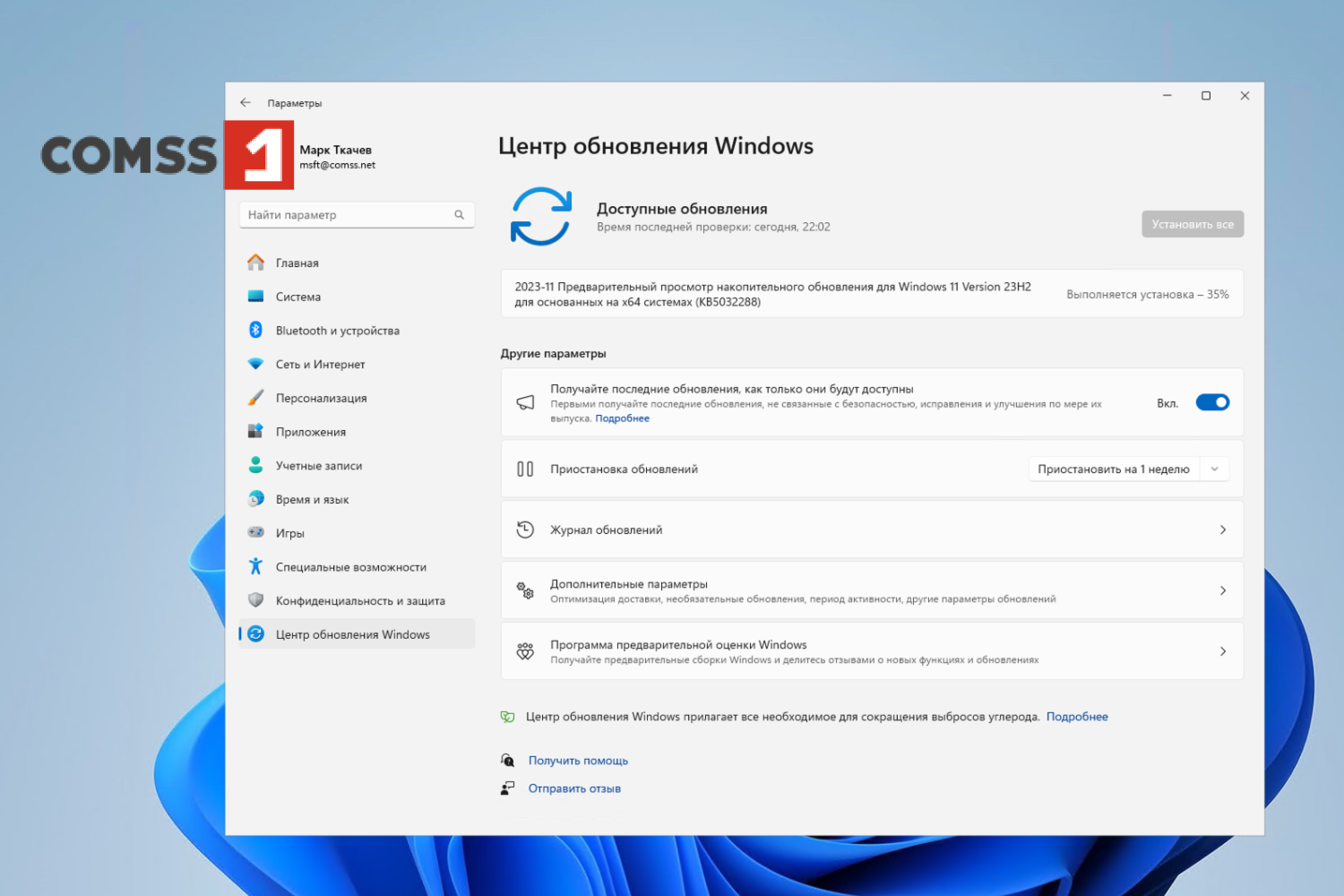Click the Время и язык globe icon
Viewport: 1344px width, 896px height.
pyautogui.click(x=255, y=499)
